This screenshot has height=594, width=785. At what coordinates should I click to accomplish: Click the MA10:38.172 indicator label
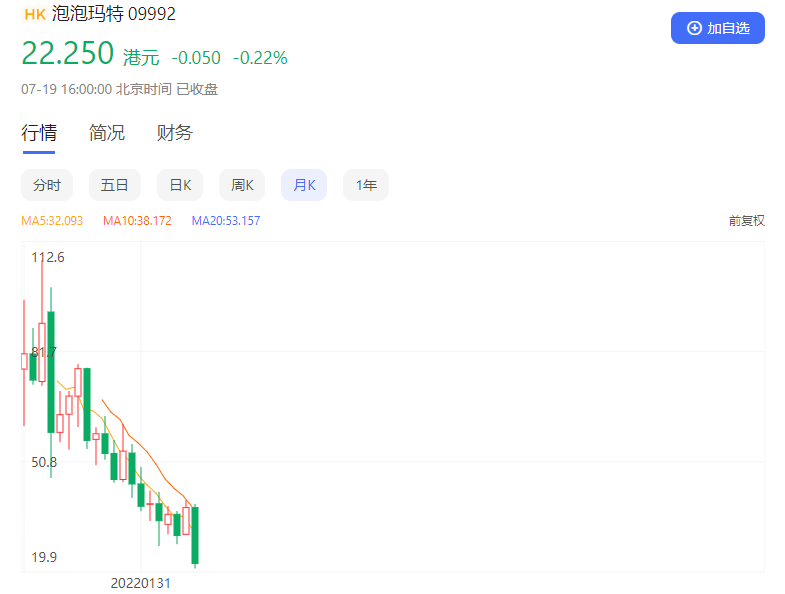137,221
